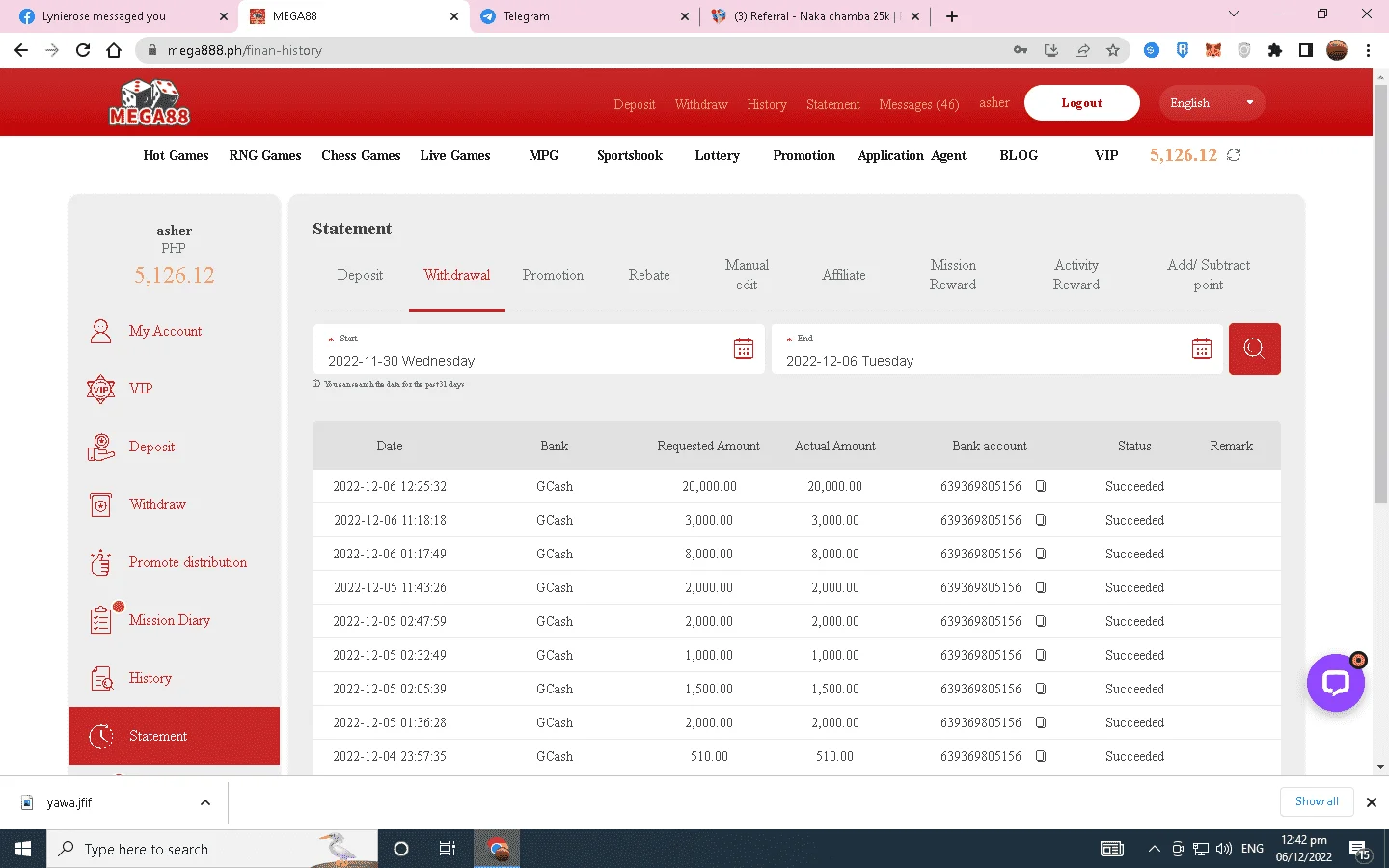
Task: Click the taskbar search box
Action: [212, 849]
